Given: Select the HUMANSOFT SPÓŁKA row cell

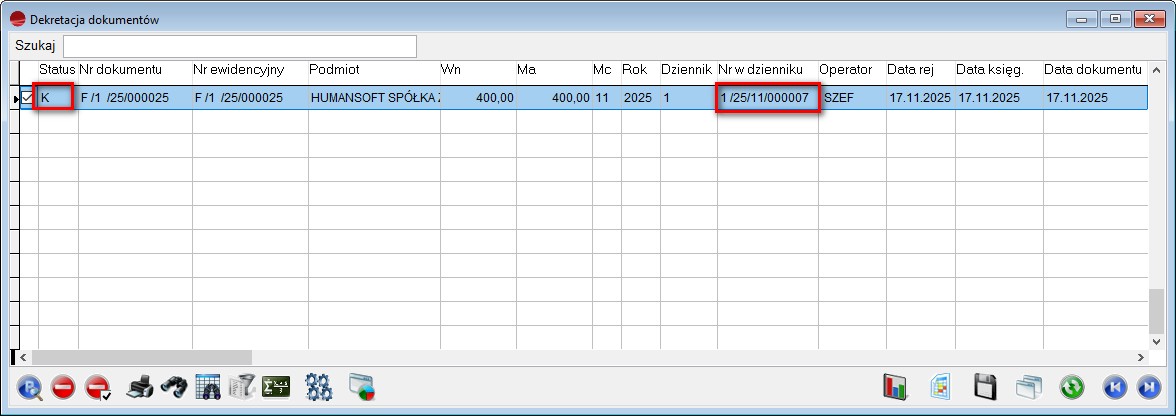Looking at the screenshot, I should (x=375, y=98).
